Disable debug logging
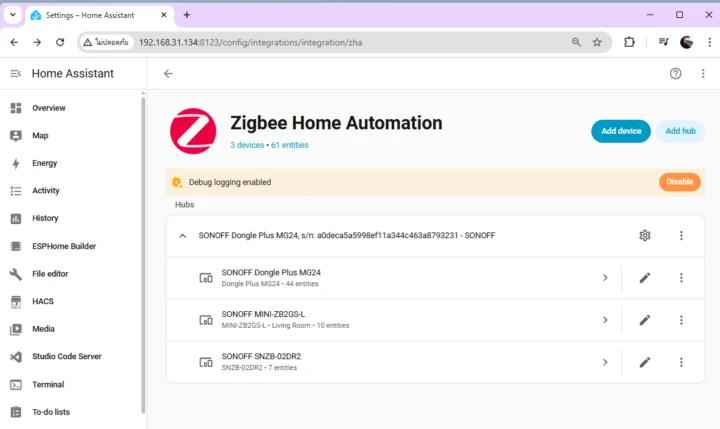 679,182
